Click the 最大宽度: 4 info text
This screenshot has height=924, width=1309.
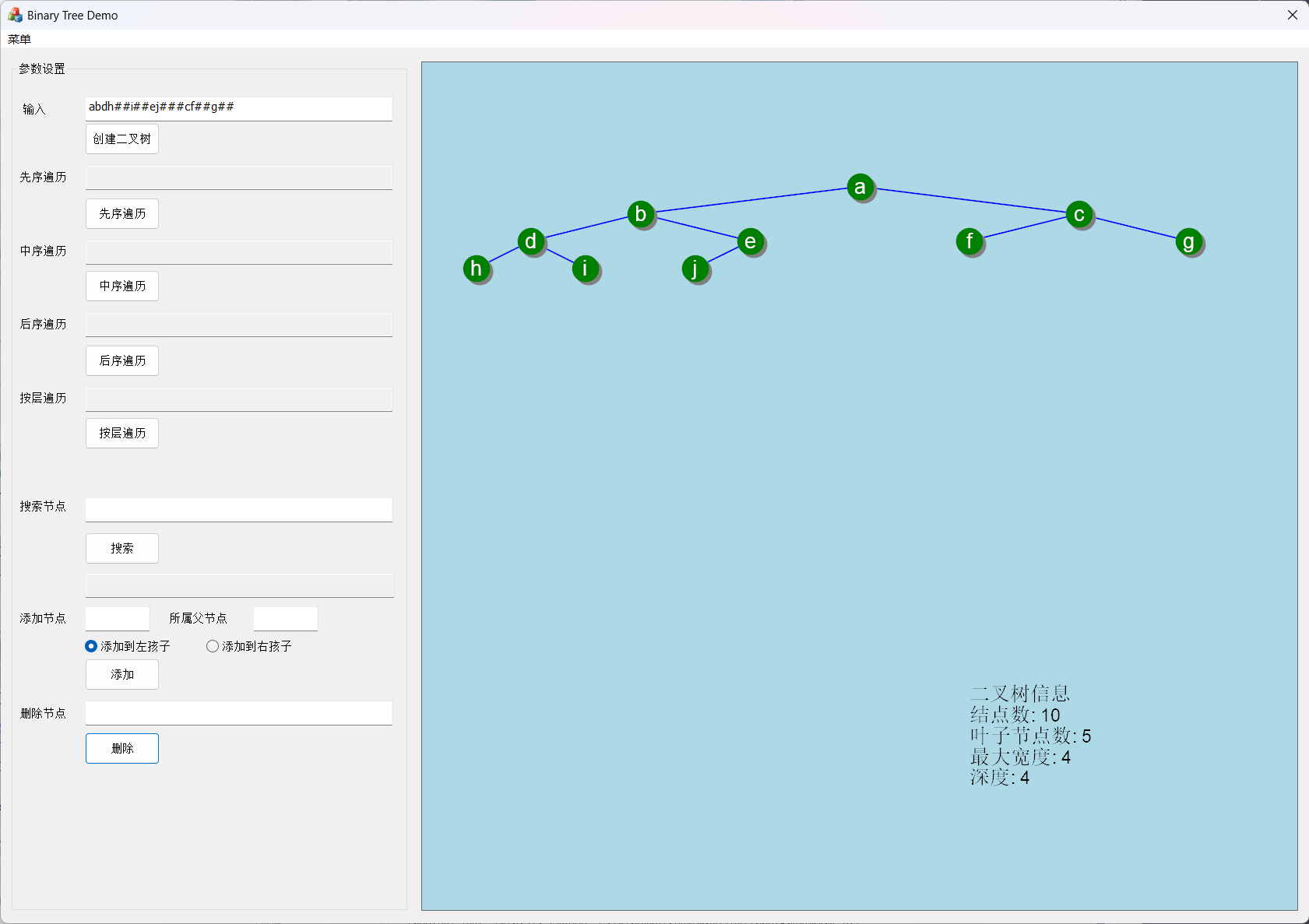coord(1021,757)
